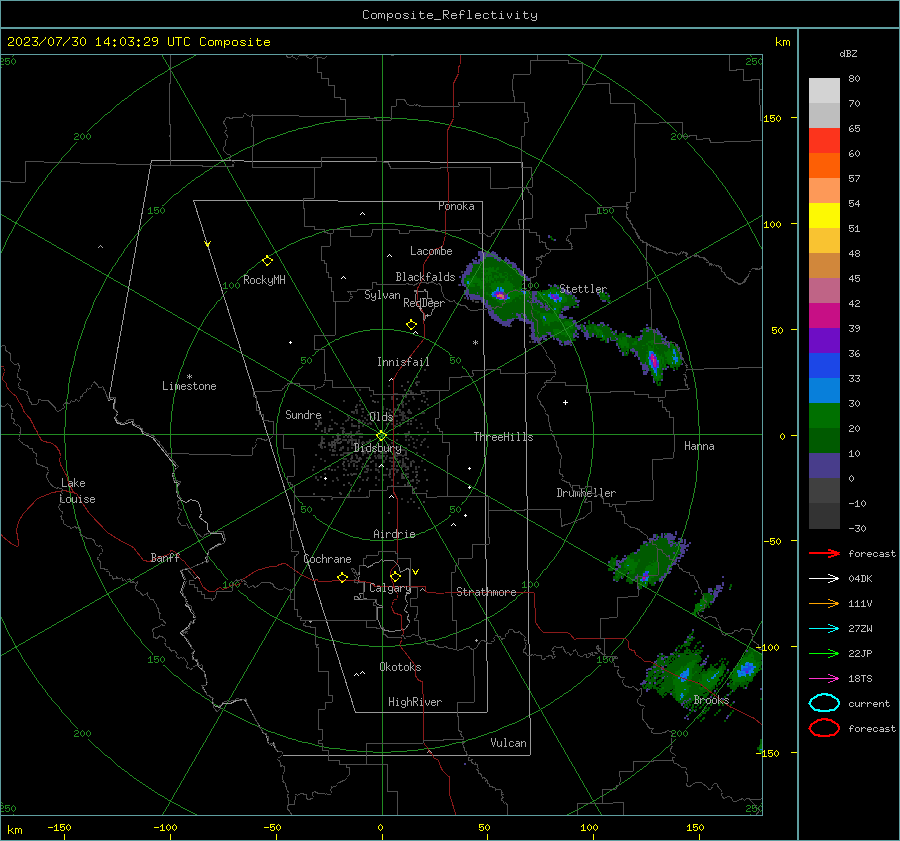The image size is (900, 841).
Task: Click the RedDeer city label
Action: tap(424, 303)
